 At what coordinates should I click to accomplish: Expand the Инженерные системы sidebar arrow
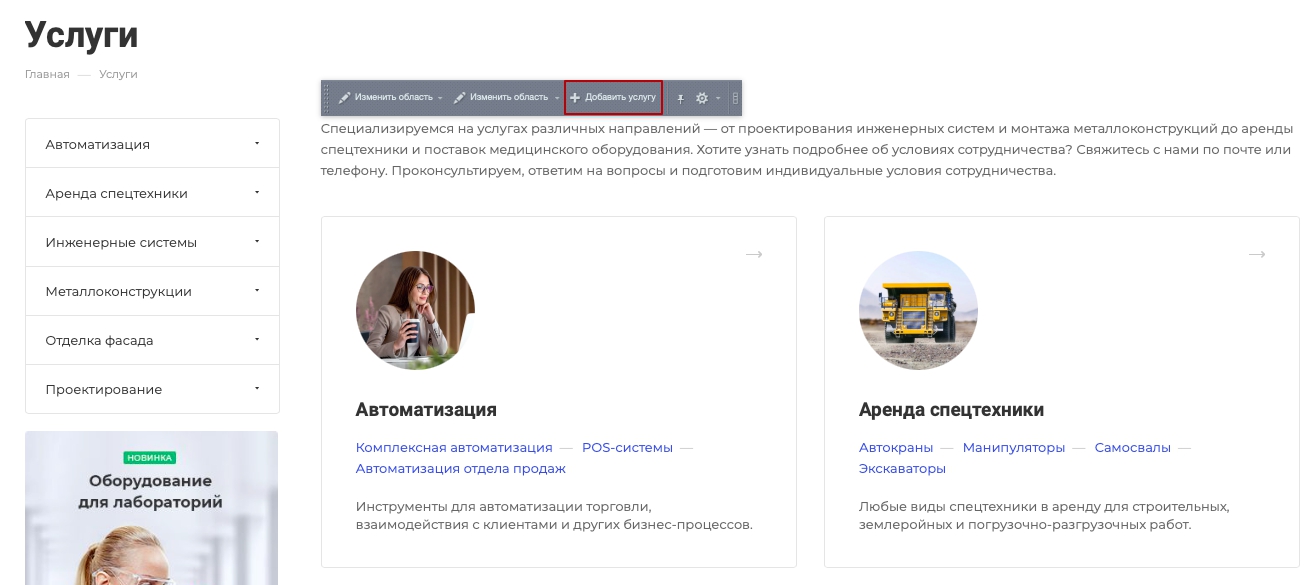point(257,241)
